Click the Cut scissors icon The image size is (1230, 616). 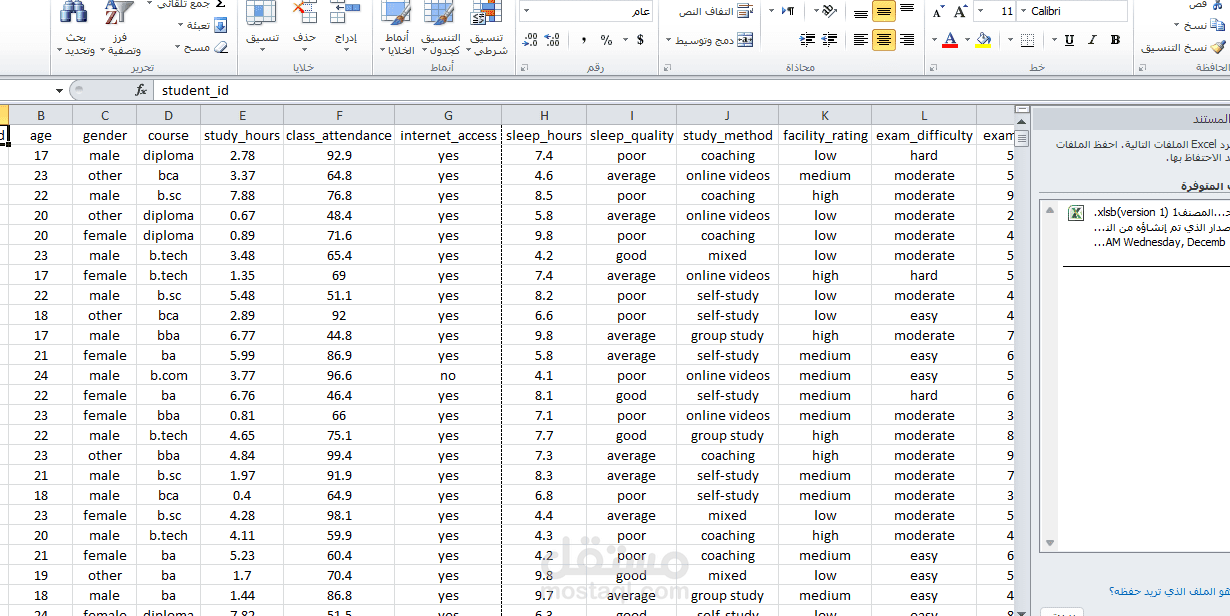click(x=1217, y=4)
